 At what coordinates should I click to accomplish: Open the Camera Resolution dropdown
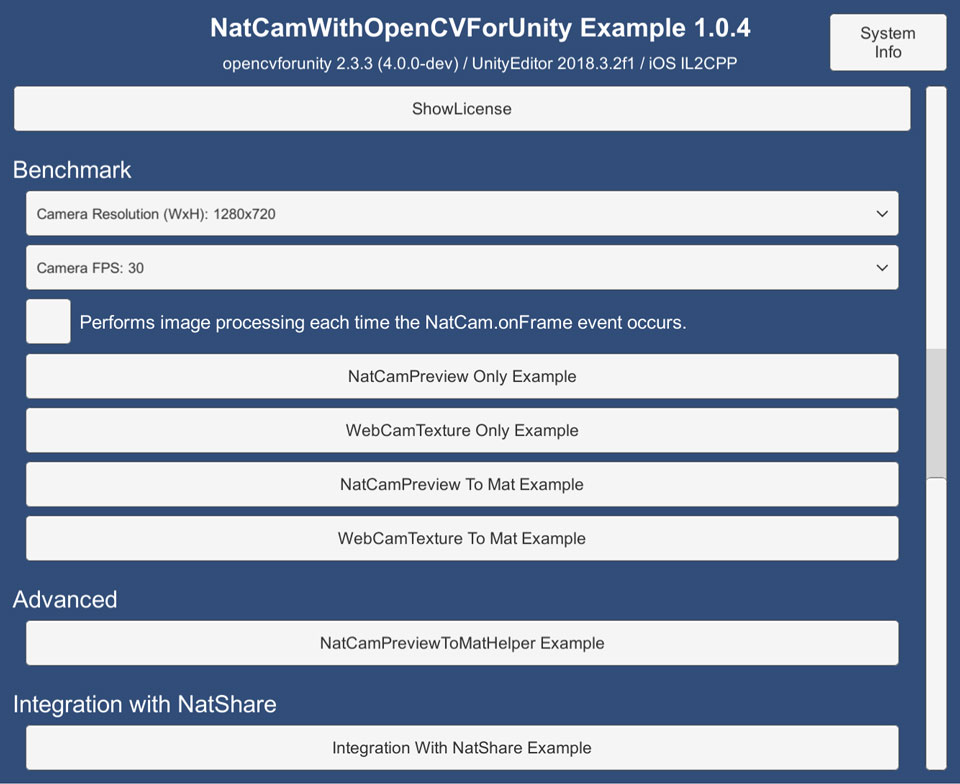click(x=462, y=214)
